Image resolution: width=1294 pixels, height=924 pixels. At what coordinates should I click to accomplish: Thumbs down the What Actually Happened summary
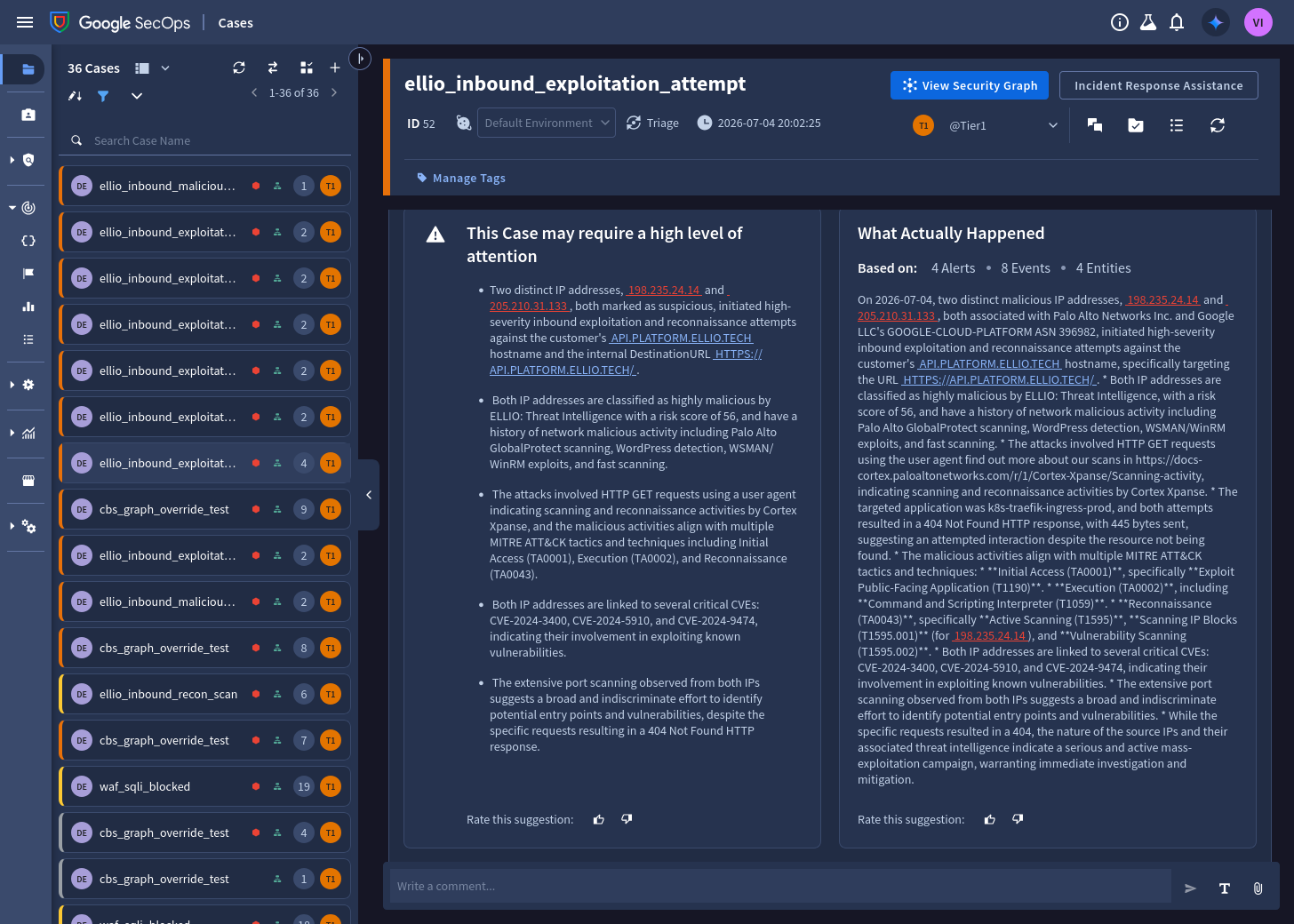click(1018, 819)
